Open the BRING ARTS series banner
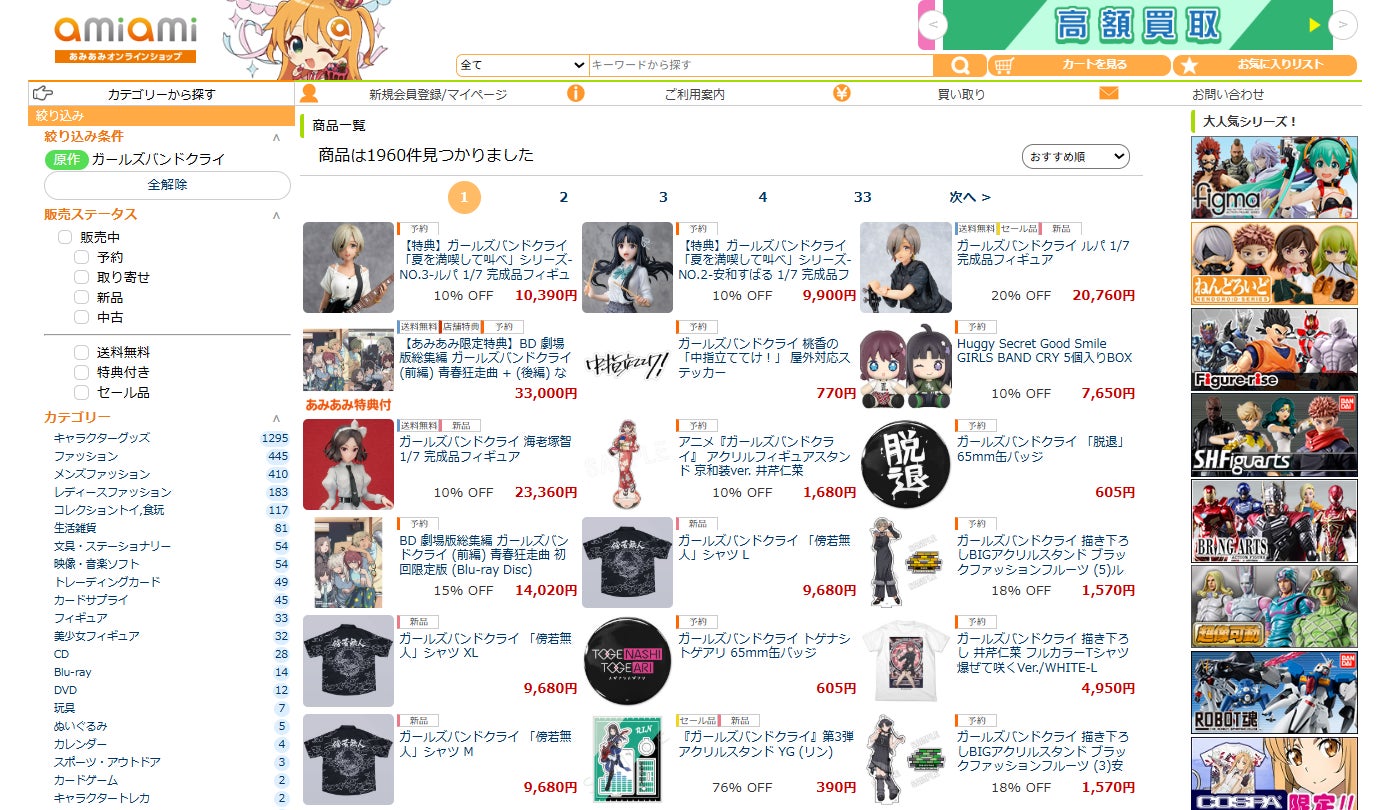 click(1274, 521)
